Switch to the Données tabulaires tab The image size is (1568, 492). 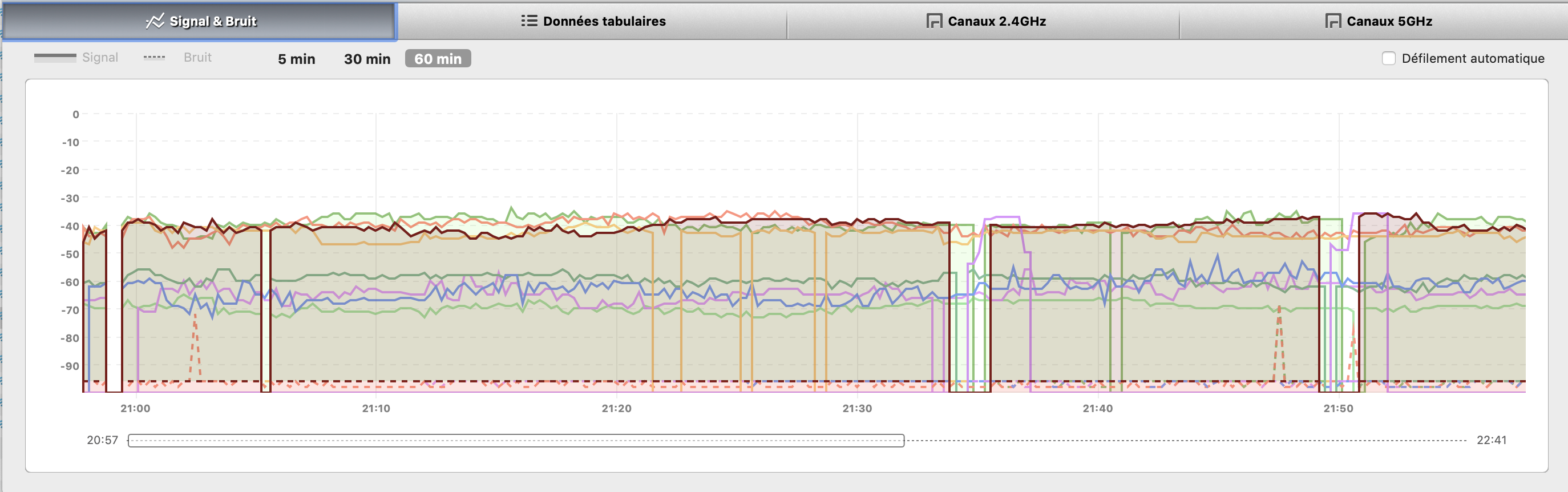[604, 21]
